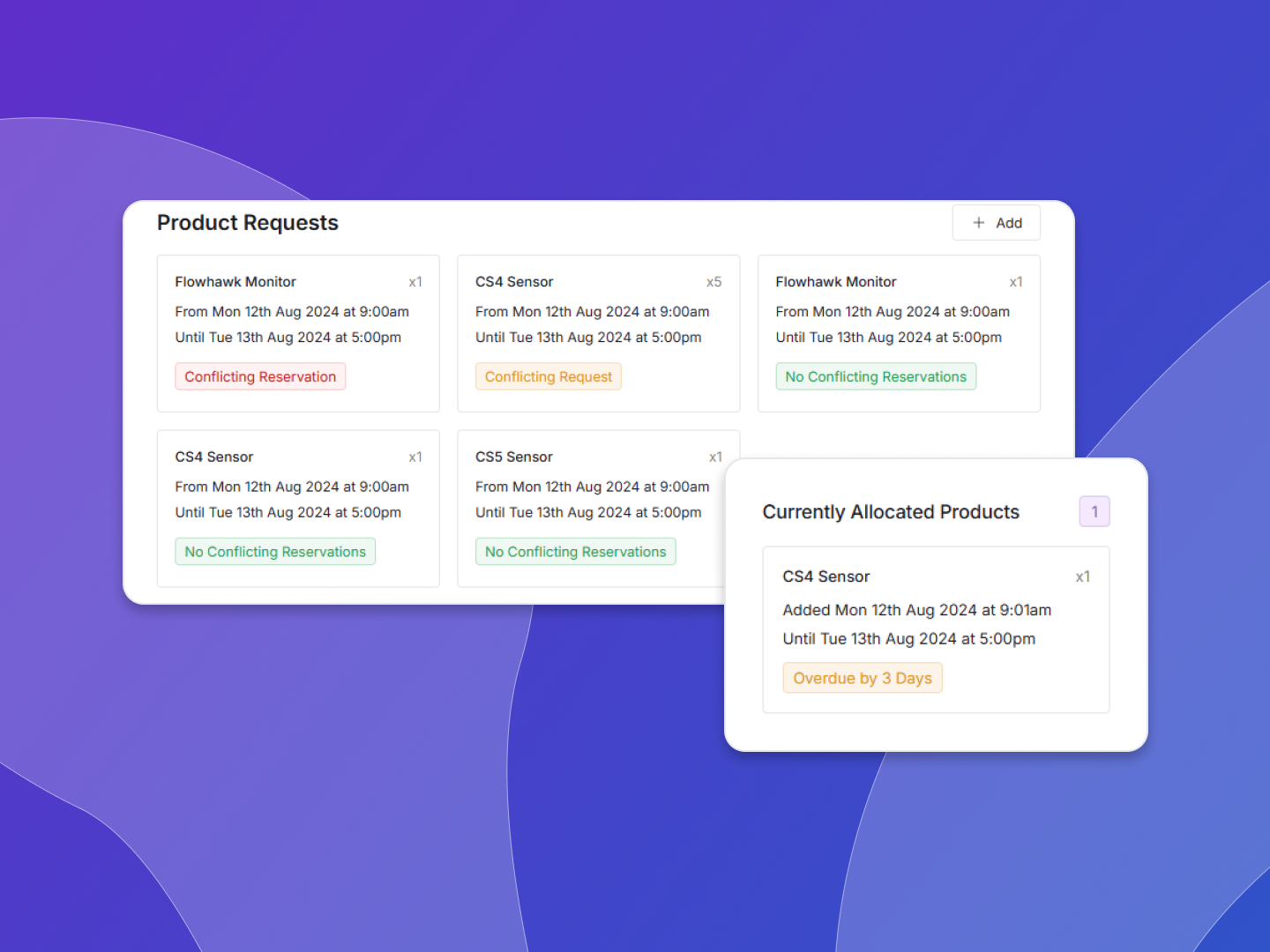Click the red Conflicting Reservation badge
The width and height of the screenshot is (1270, 952).
(x=260, y=376)
